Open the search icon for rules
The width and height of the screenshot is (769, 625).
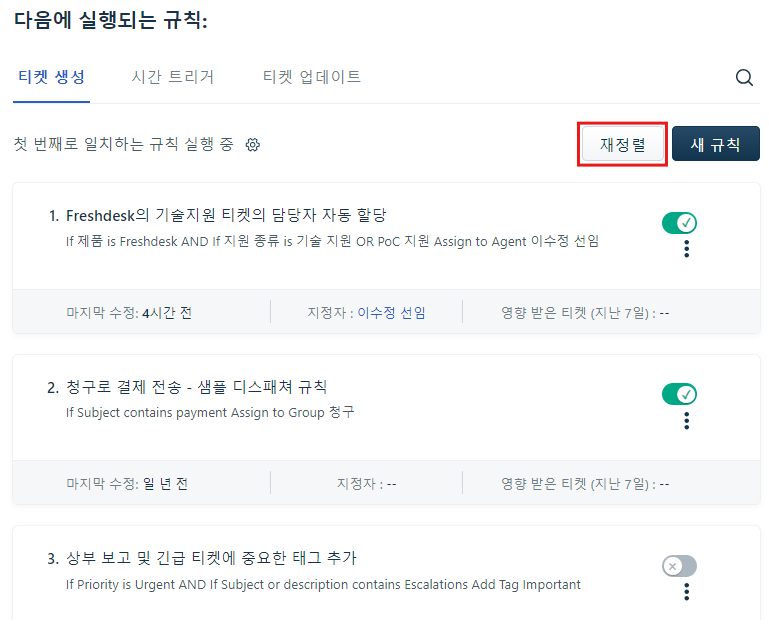pos(744,78)
